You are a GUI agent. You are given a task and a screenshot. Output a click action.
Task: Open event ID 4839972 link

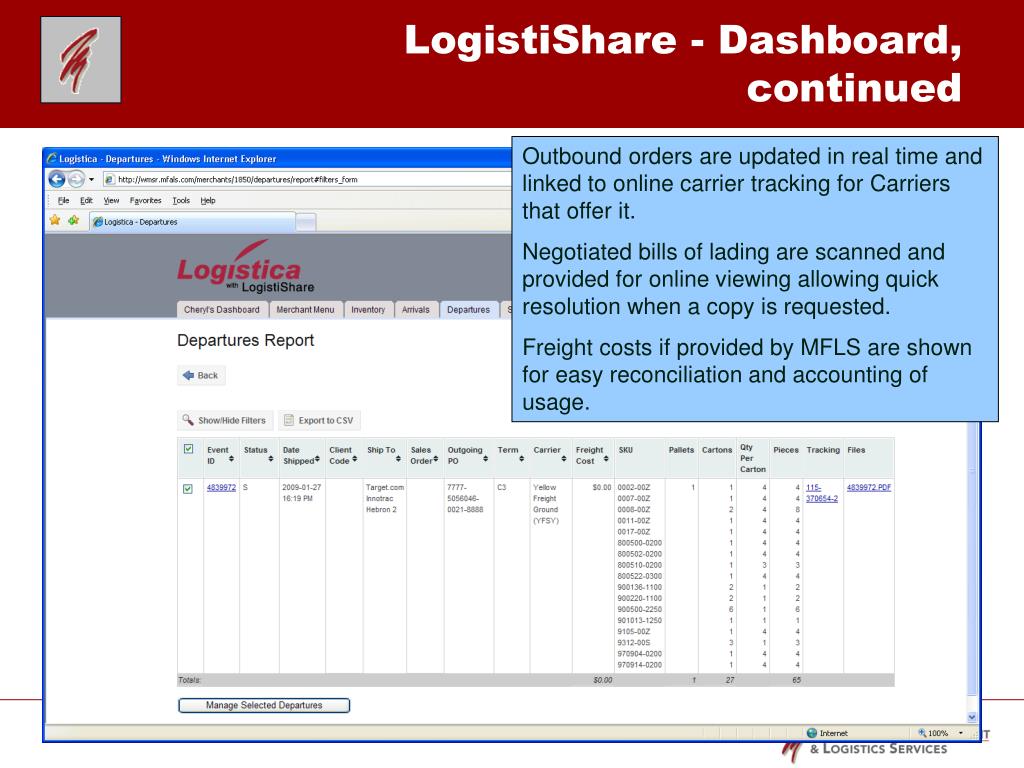coord(221,488)
